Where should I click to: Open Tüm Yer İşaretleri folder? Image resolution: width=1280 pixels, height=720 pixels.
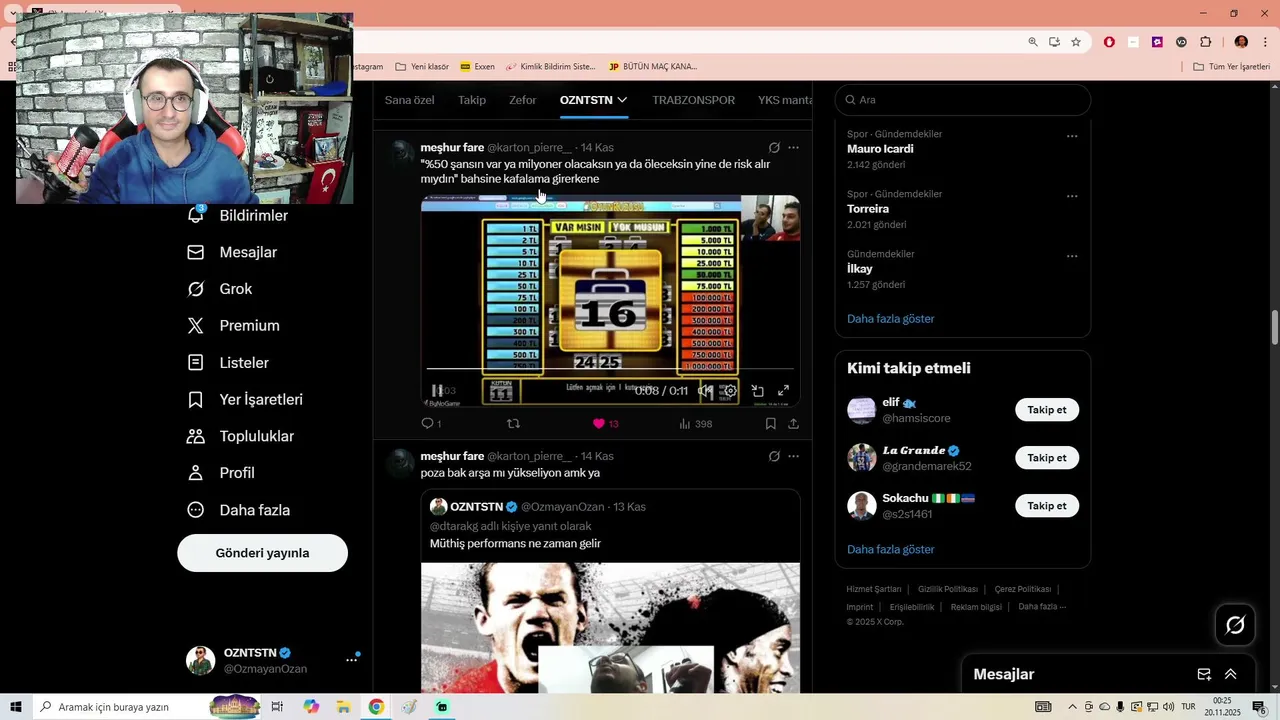1231,67
